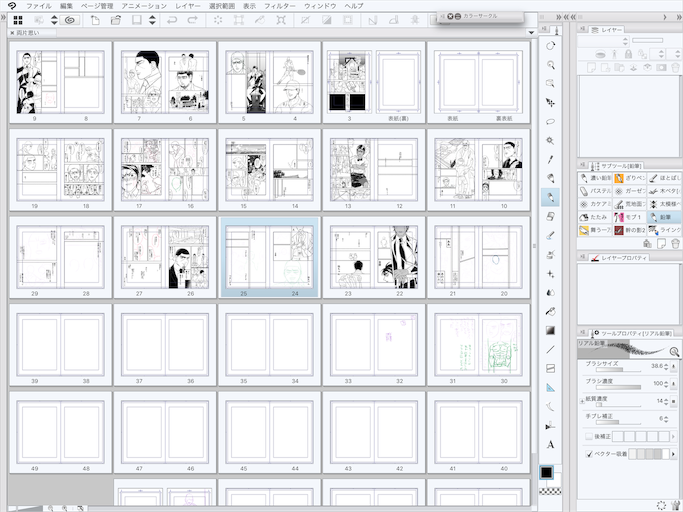Click the Delete sub tool trash icon
The image size is (683, 512).
pyautogui.click(x=675, y=243)
